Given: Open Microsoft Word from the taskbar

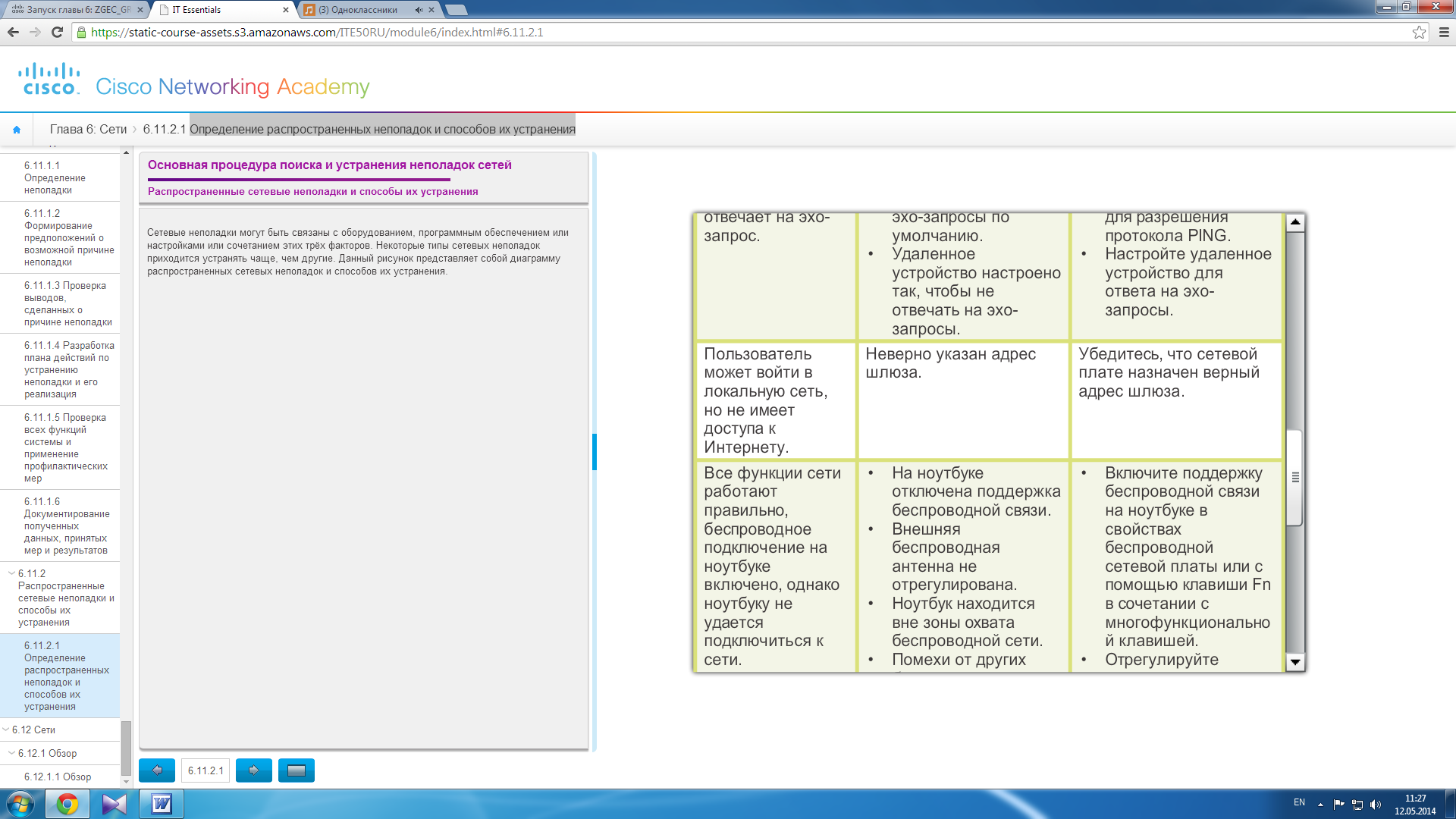Looking at the screenshot, I should click(x=162, y=804).
